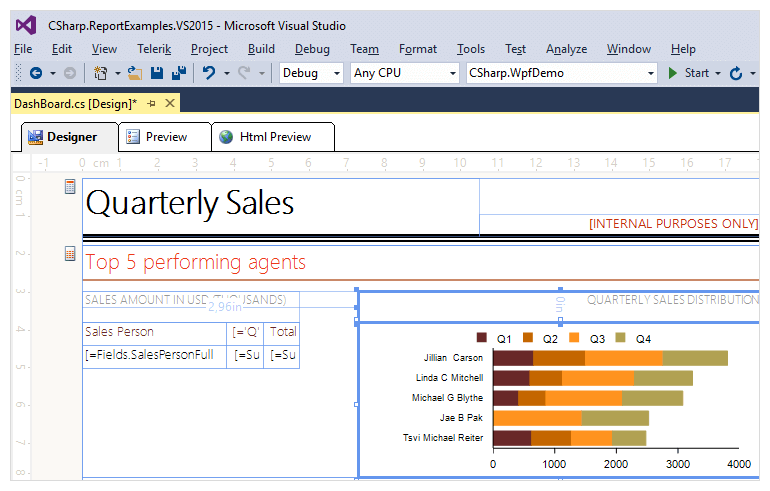
Task: Open the Team menu
Action: [x=364, y=49]
